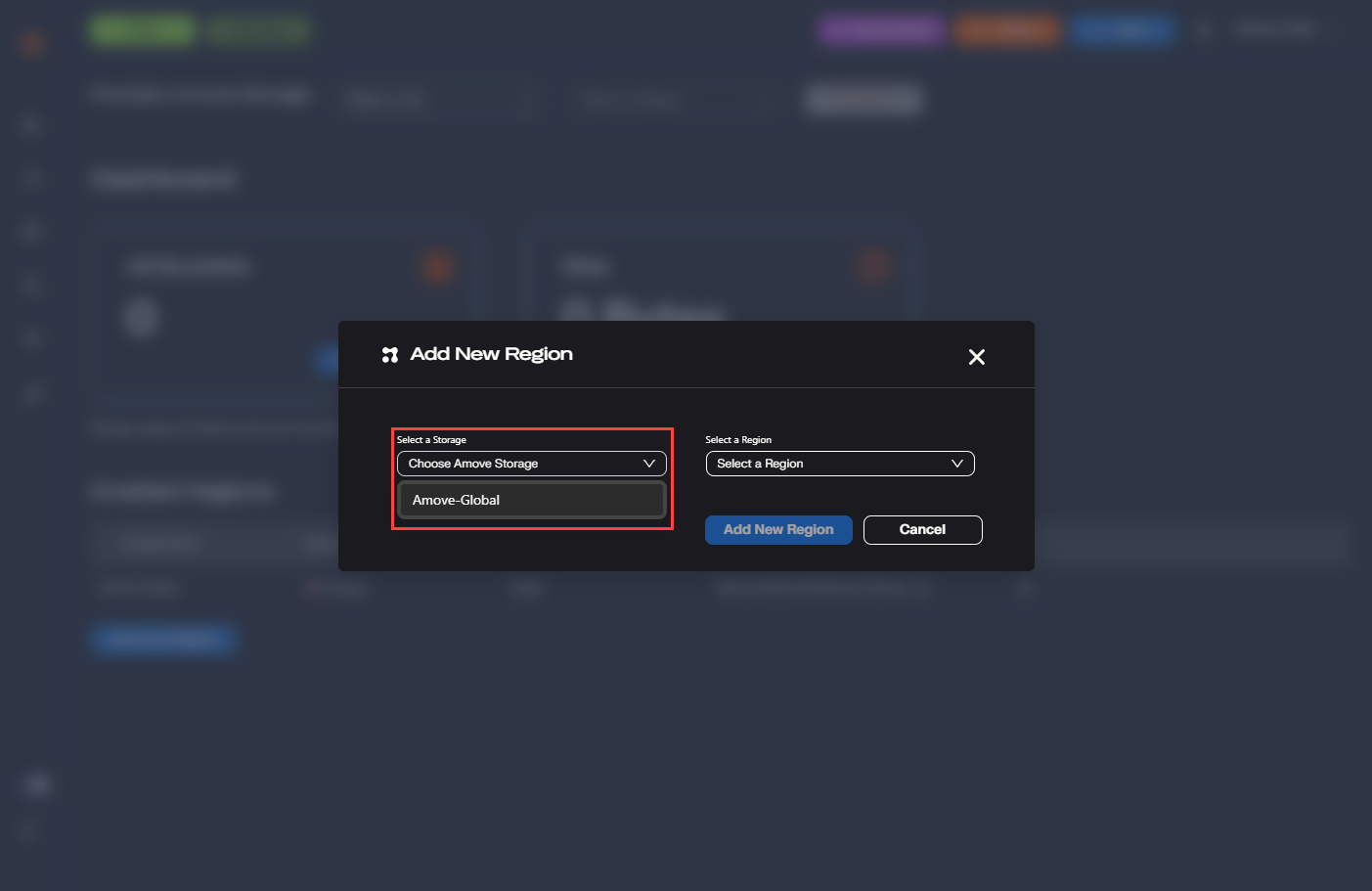The height and width of the screenshot is (891, 1372).
Task: Click the chevron arrow on Select a Region
Action: click(956, 464)
